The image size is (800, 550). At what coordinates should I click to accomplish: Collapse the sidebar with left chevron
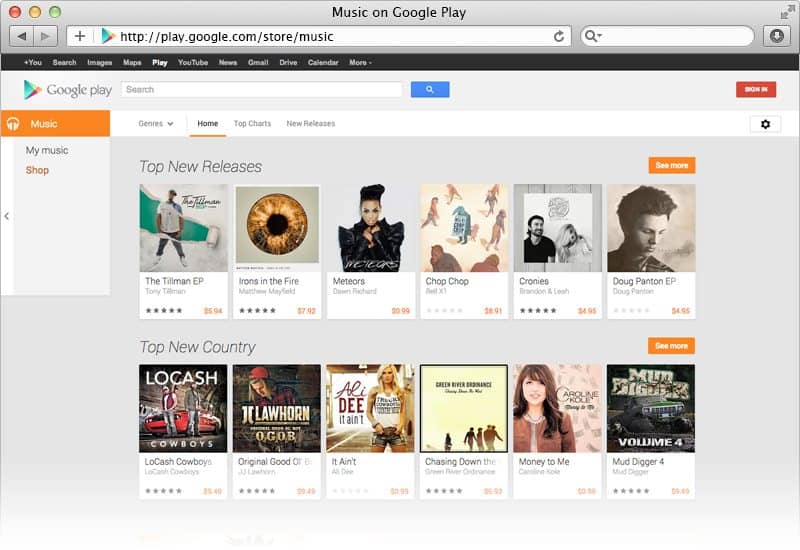click(x=7, y=216)
